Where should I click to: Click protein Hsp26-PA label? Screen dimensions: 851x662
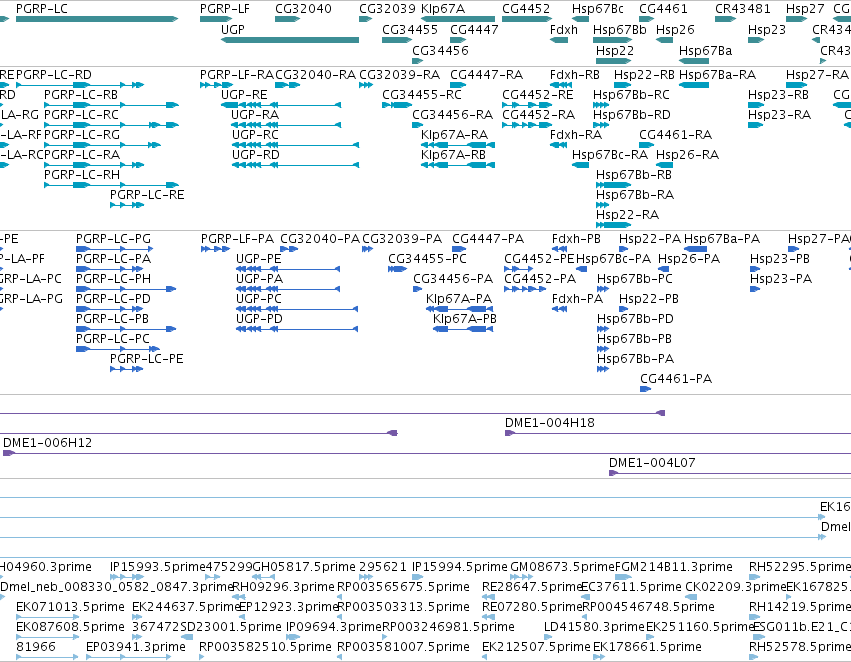[689, 259]
